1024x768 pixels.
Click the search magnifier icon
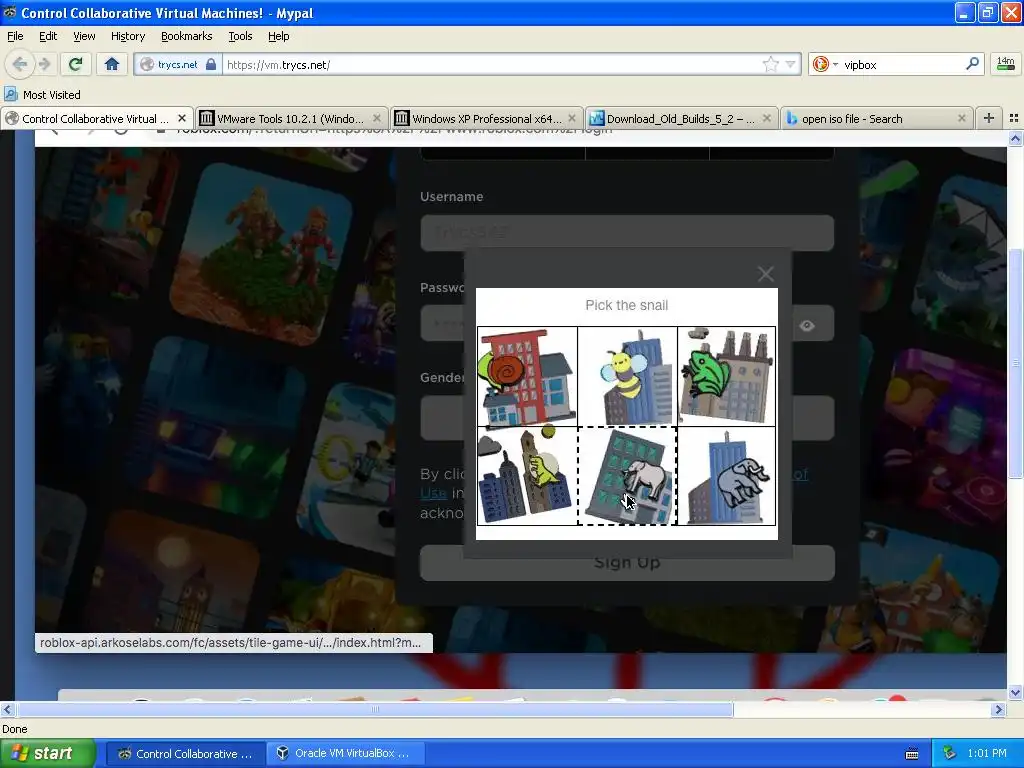tap(972, 63)
